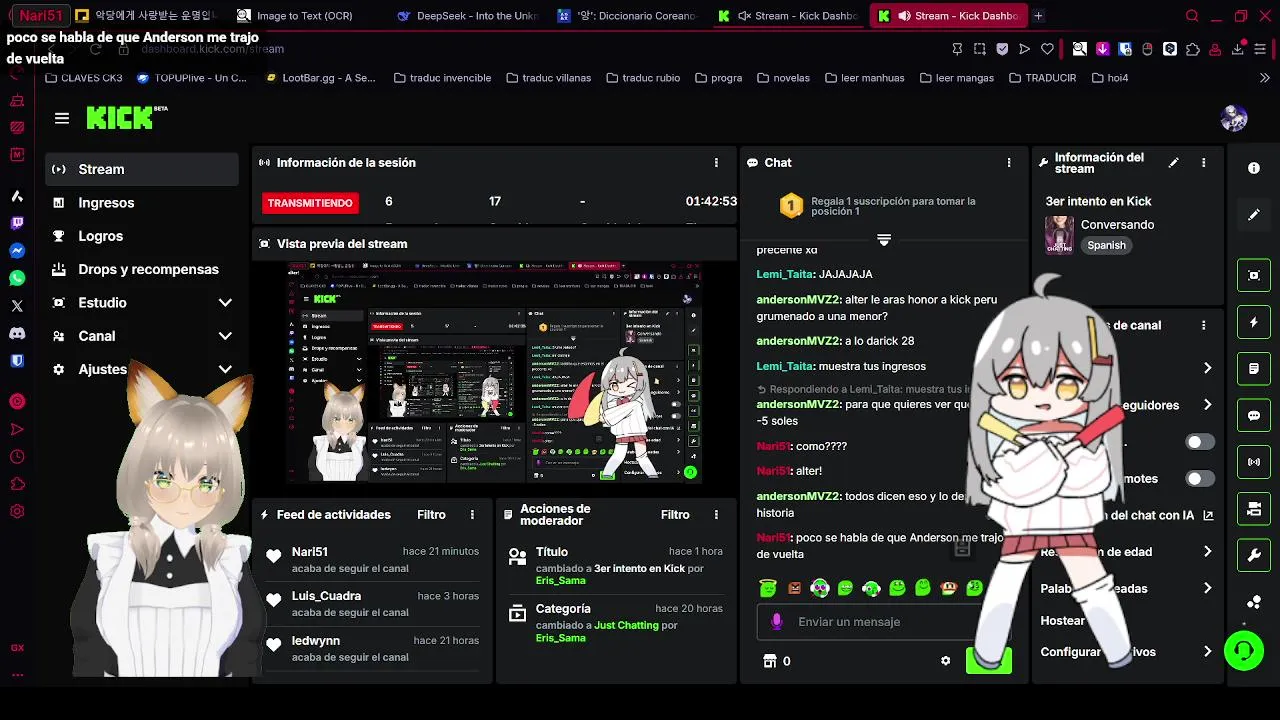Open chat con IA external link
This screenshot has width=1280, height=720.
(x=1208, y=516)
